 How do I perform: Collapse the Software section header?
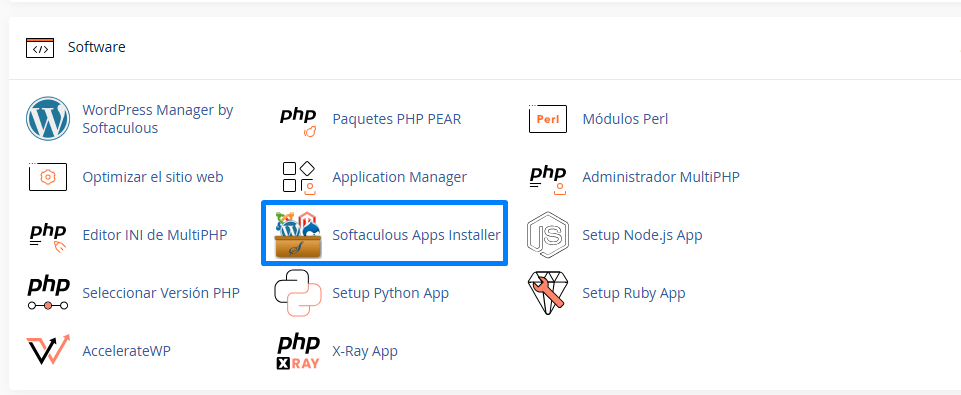pos(485,48)
